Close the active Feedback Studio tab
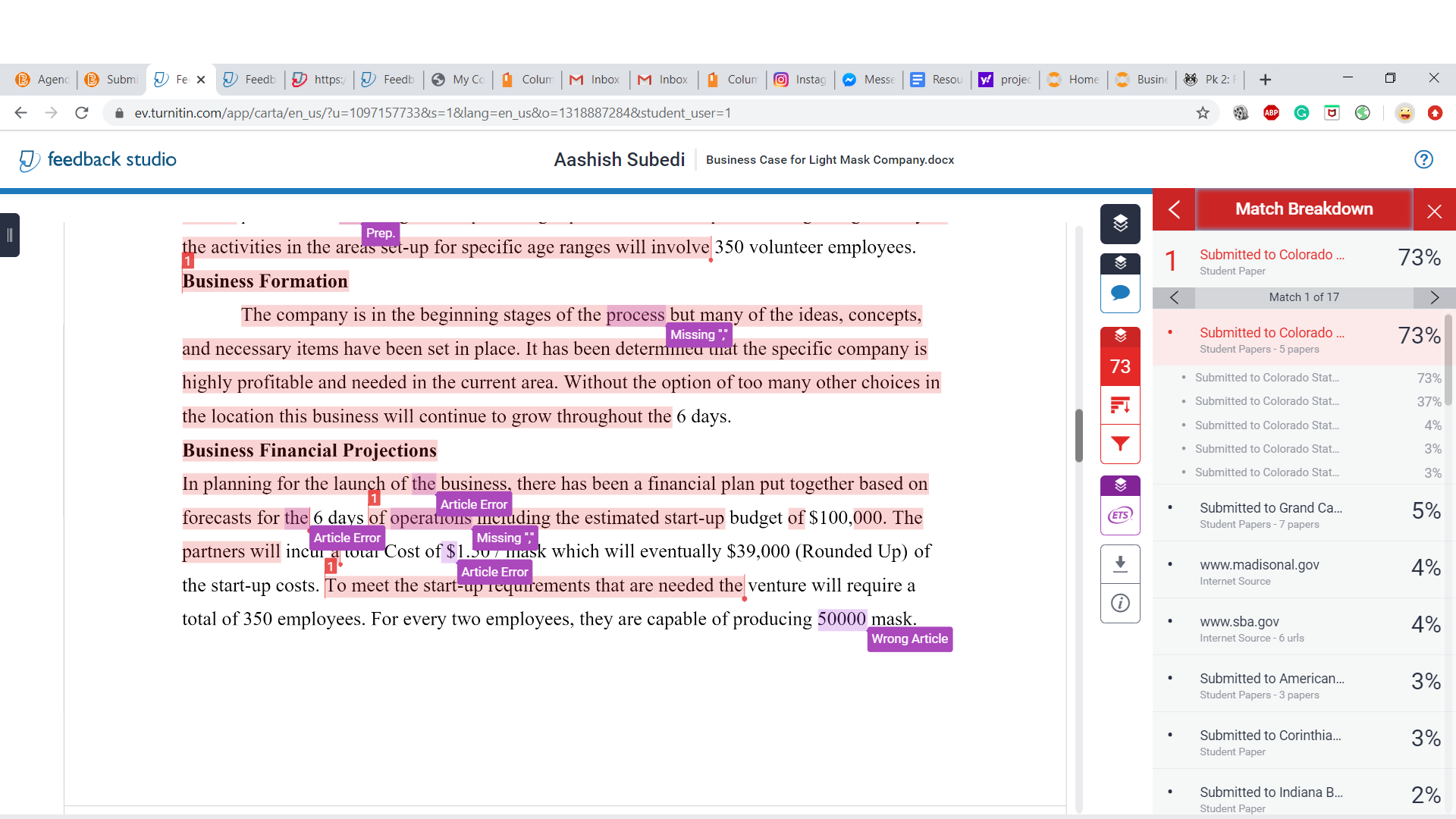This screenshot has width=1456, height=819. (201, 80)
